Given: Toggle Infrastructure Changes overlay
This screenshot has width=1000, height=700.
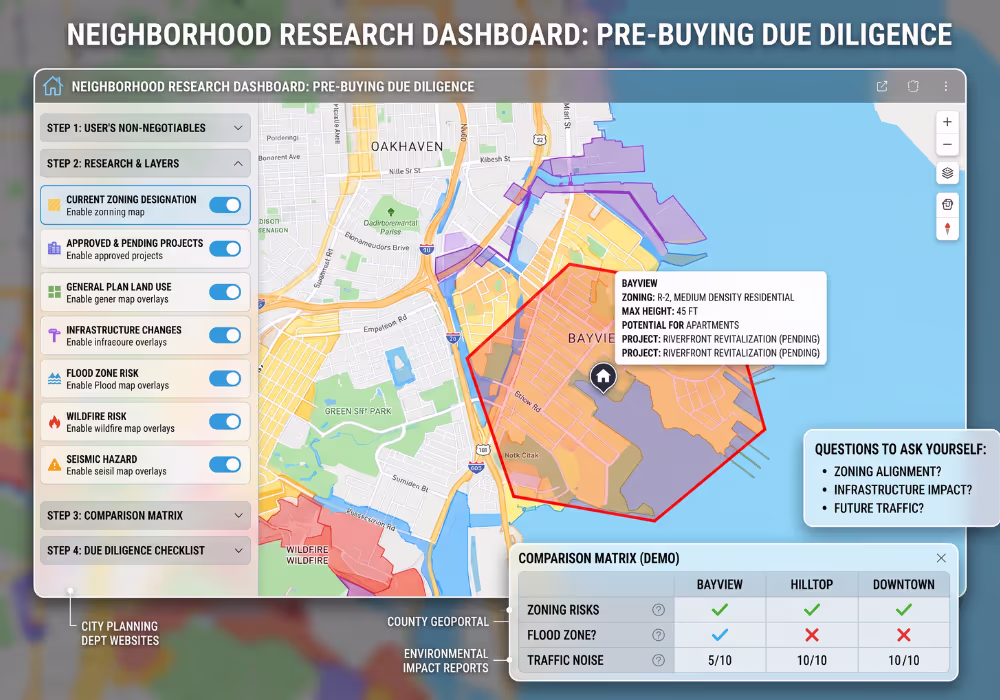Looking at the screenshot, I should click(x=225, y=335).
